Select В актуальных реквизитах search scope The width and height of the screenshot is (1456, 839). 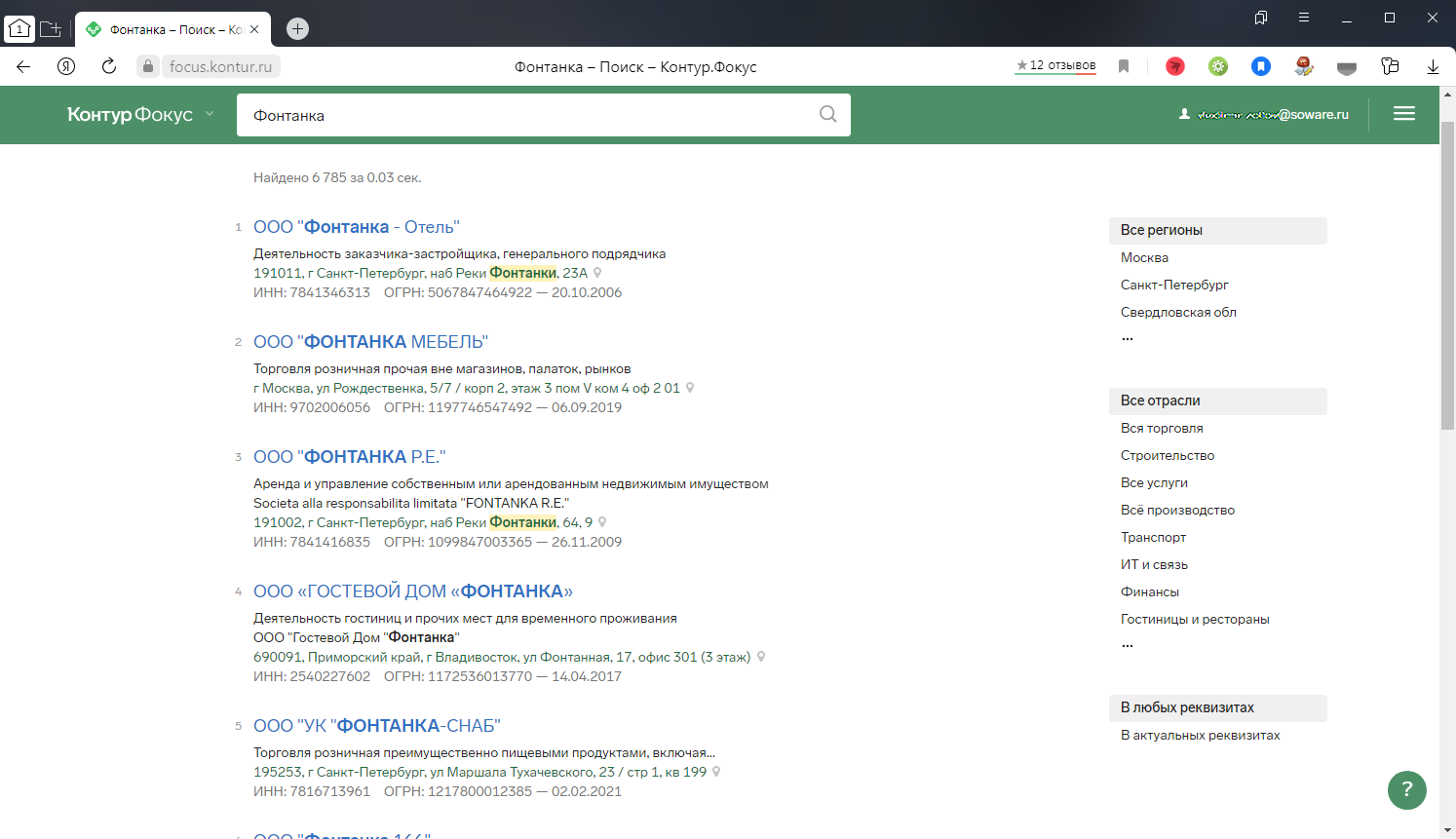coord(1200,735)
